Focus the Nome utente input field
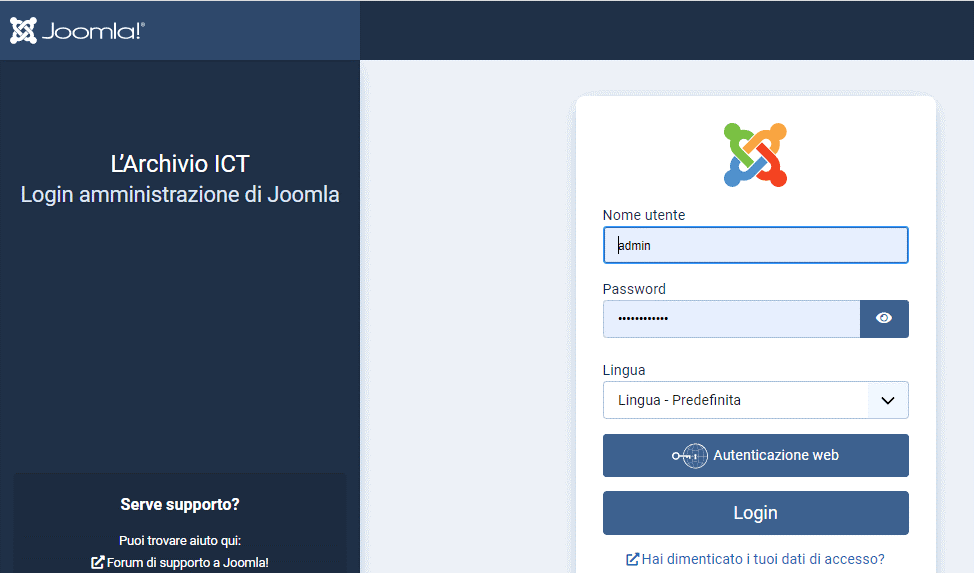This screenshot has width=974, height=573. (x=755, y=245)
